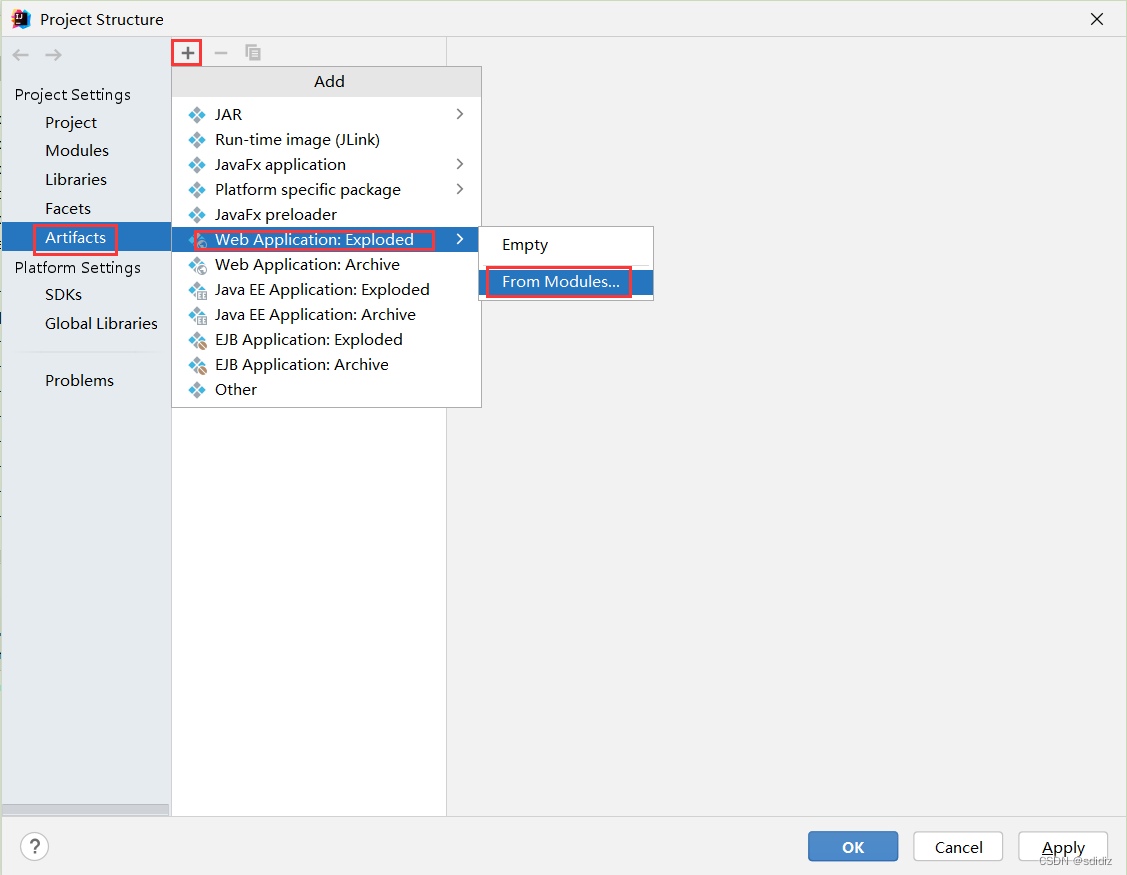
Task: Select JAR from the Add menu
Action: [x=326, y=114]
